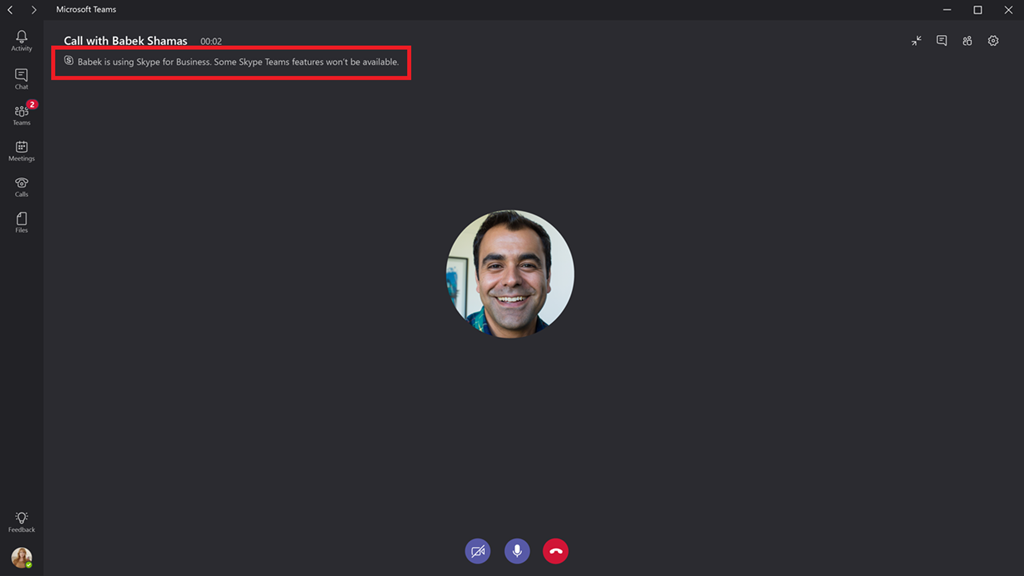Show the conversation chat panel
1024x576 pixels.
(x=942, y=40)
